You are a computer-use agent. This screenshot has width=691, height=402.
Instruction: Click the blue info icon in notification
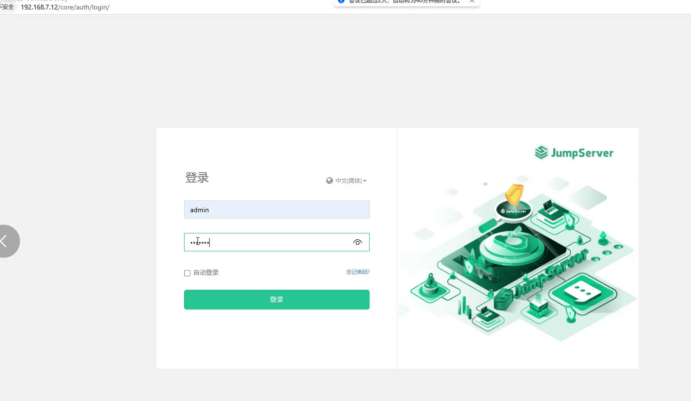click(341, 1)
